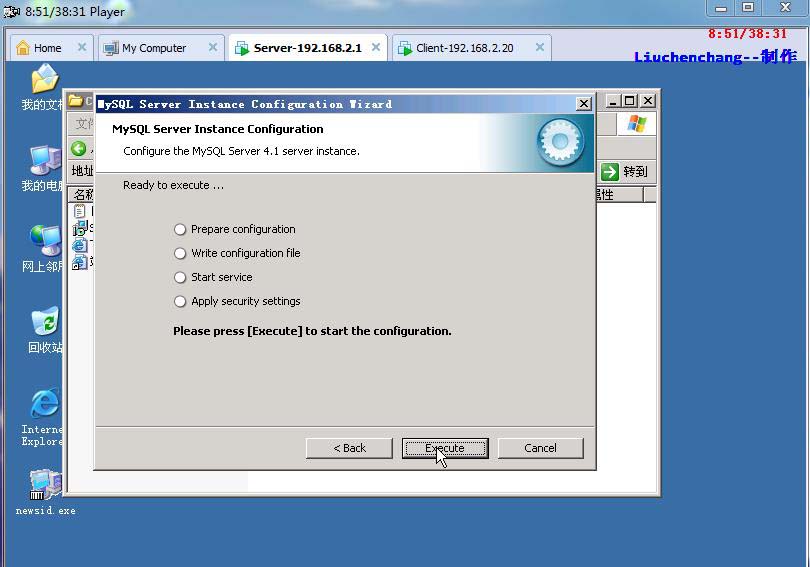Viewport: 810px width, 567px height.
Task: Select the Apply security settings radio button
Action: tap(180, 302)
